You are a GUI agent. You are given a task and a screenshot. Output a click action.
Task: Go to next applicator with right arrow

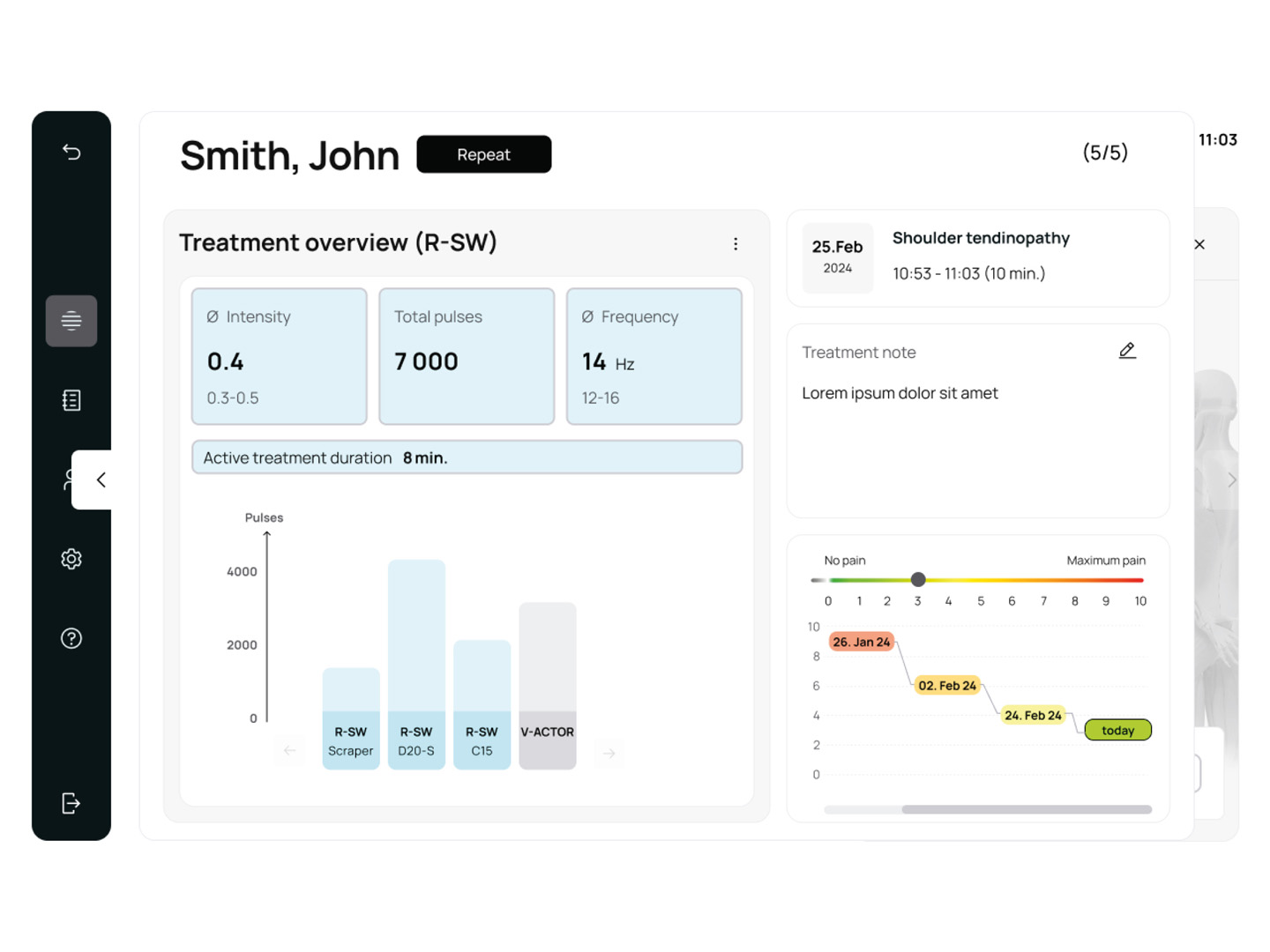click(x=609, y=753)
